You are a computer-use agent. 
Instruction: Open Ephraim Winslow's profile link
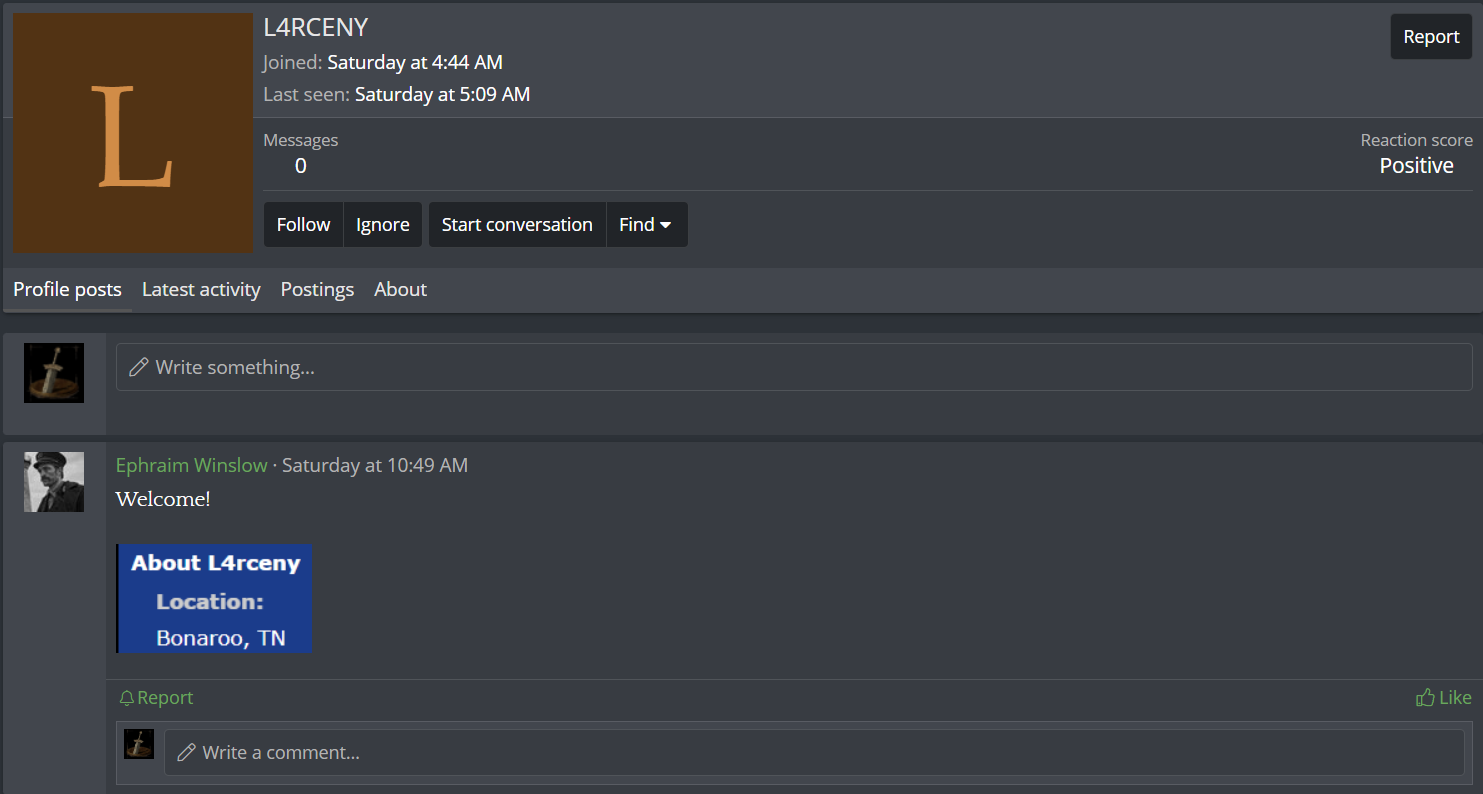192,465
